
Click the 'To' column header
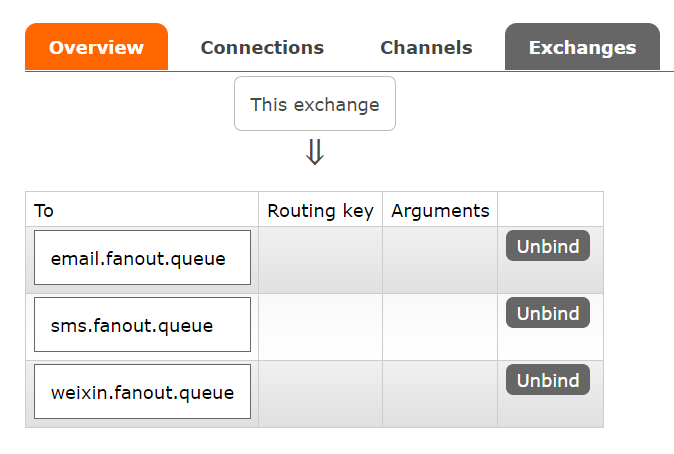tap(44, 210)
